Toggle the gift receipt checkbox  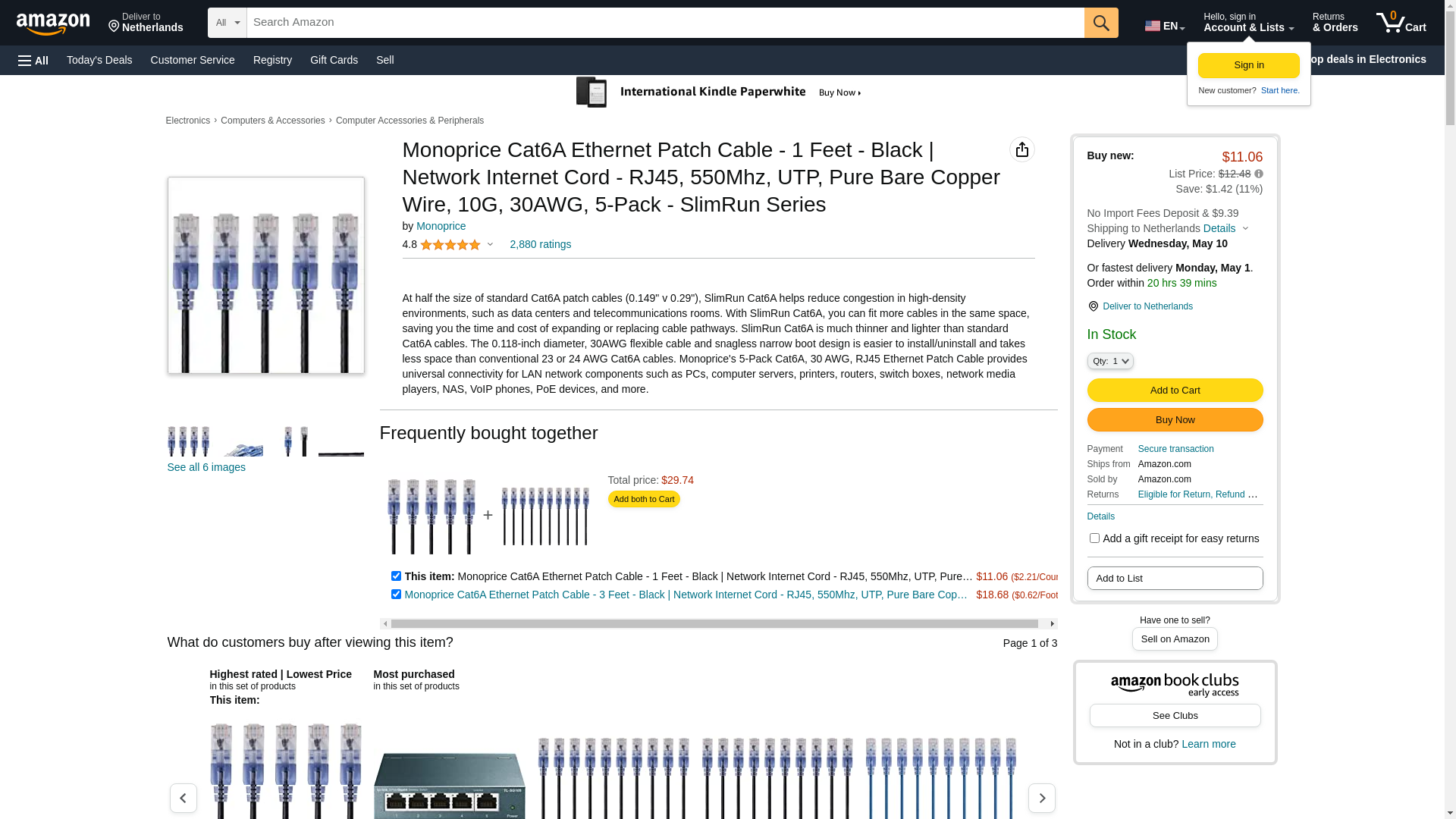tap(1094, 538)
